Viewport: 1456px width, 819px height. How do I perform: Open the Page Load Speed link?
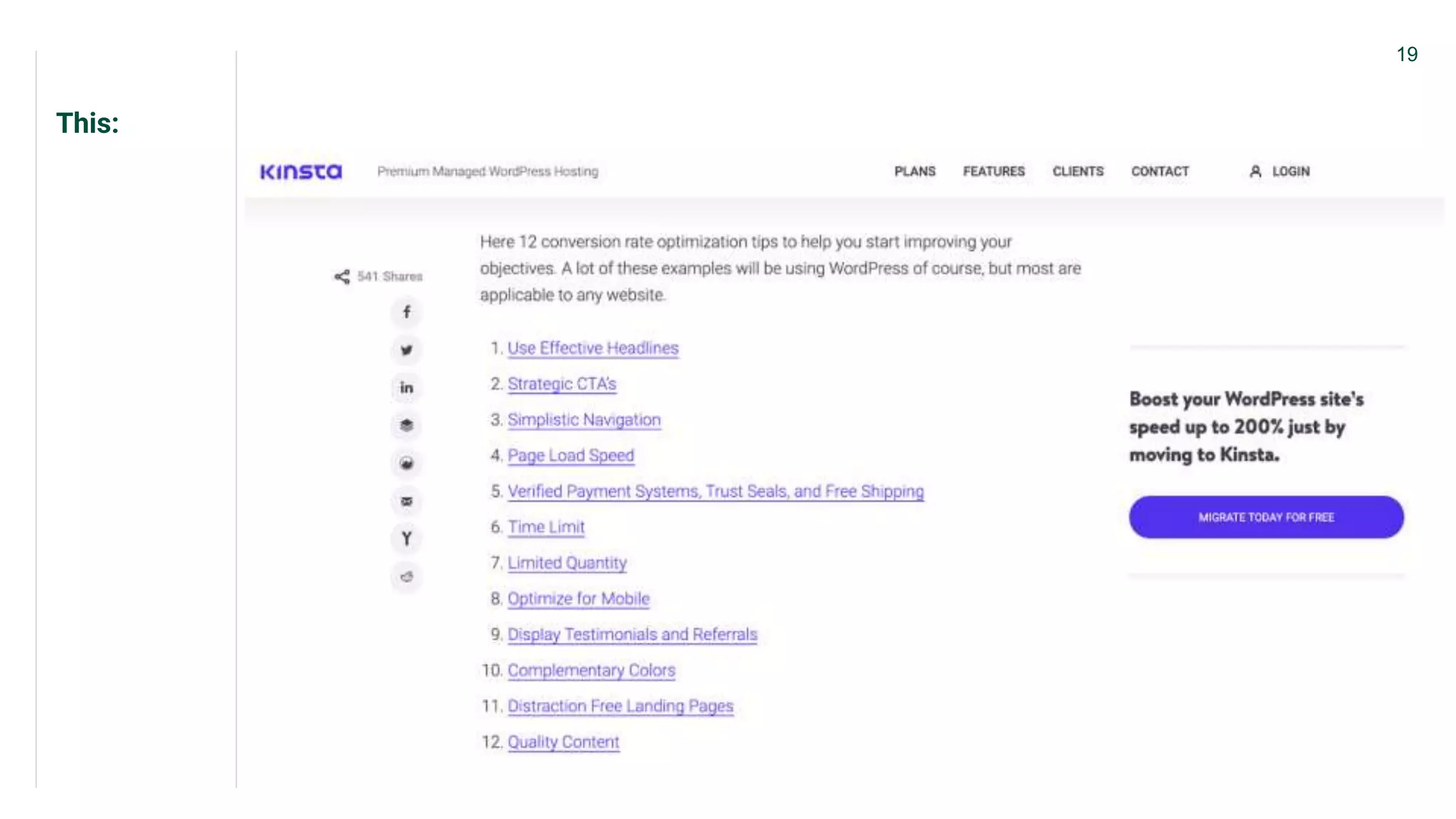(x=570, y=456)
